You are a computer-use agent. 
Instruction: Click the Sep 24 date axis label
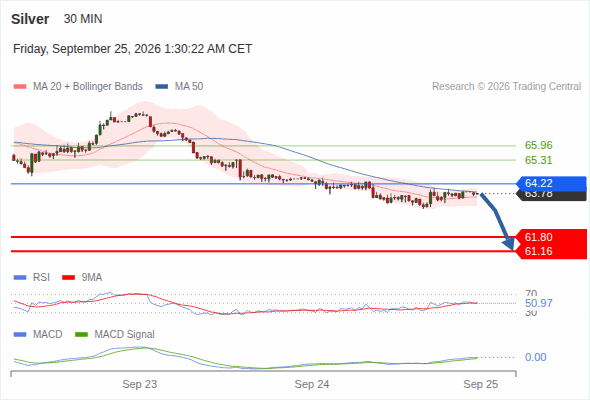[312, 384]
